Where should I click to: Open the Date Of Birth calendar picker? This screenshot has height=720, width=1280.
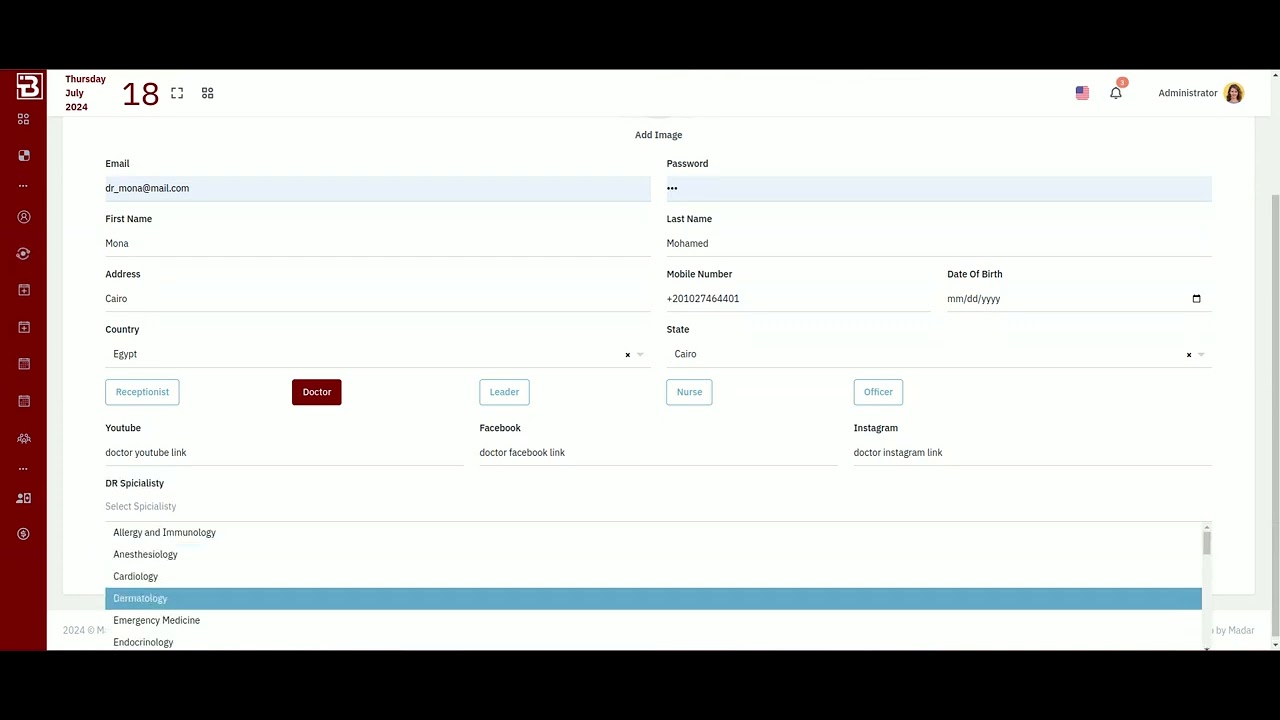pyautogui.click(x=1196, y=299)
